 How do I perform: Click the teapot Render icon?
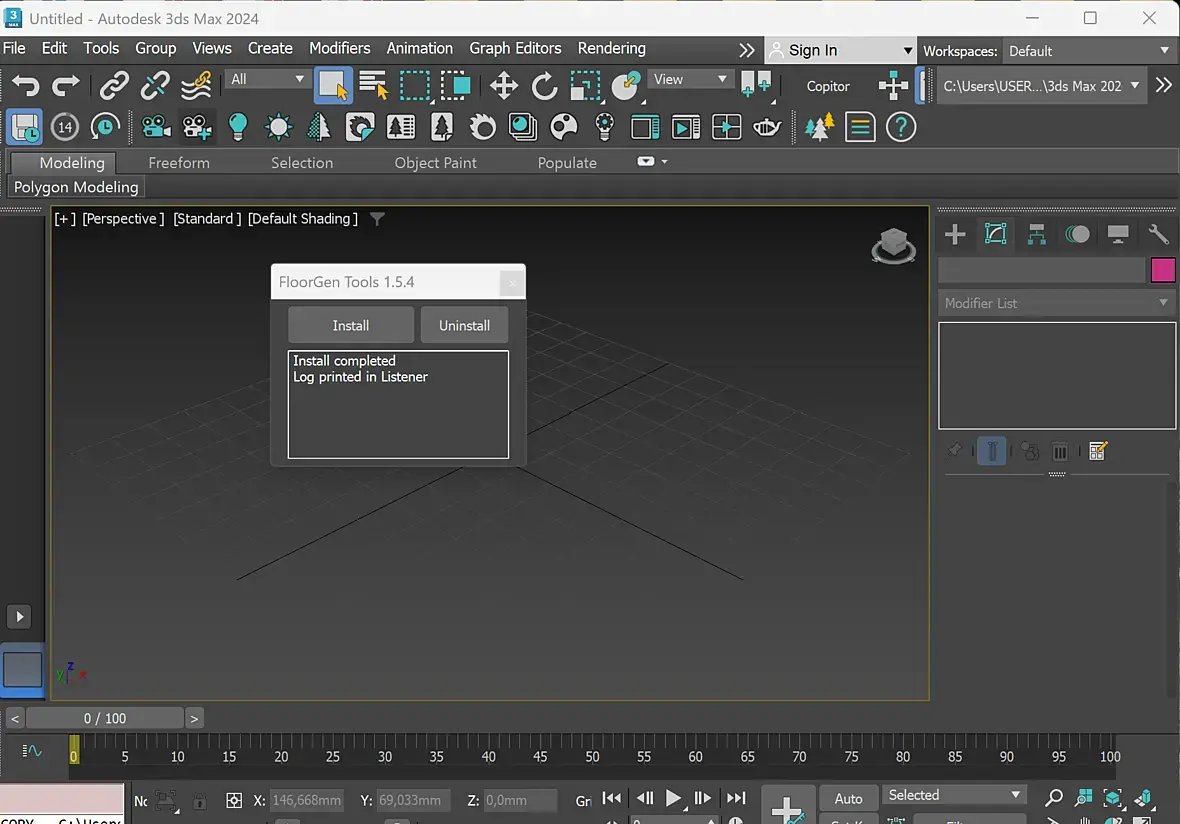coord(766,127)
